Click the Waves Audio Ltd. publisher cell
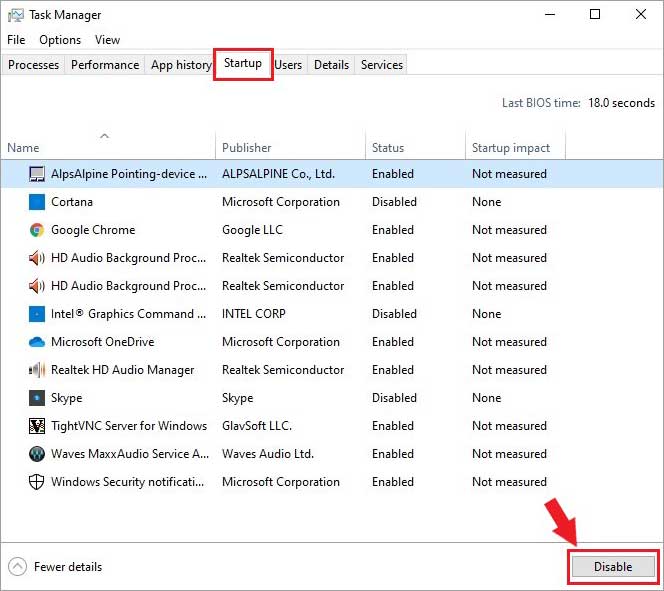 [x=268, y=454]
